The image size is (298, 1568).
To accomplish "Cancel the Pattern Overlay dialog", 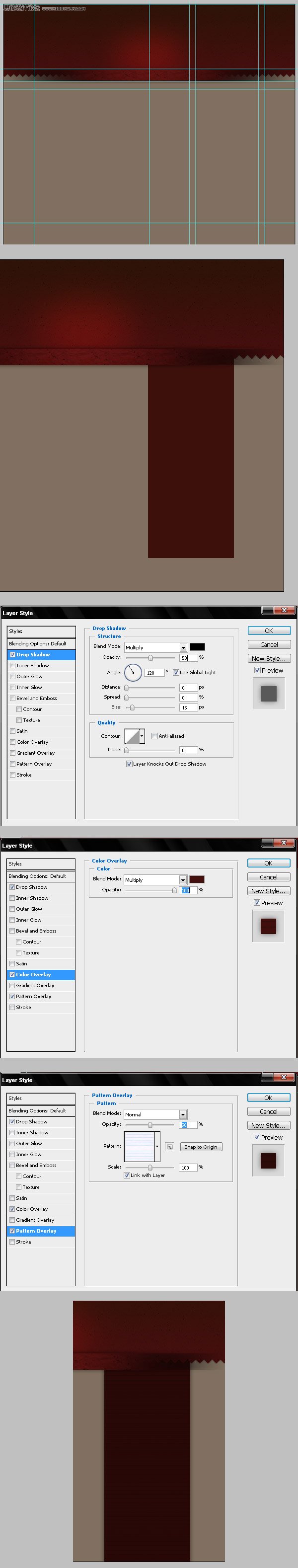I will tap(268, 1111).
